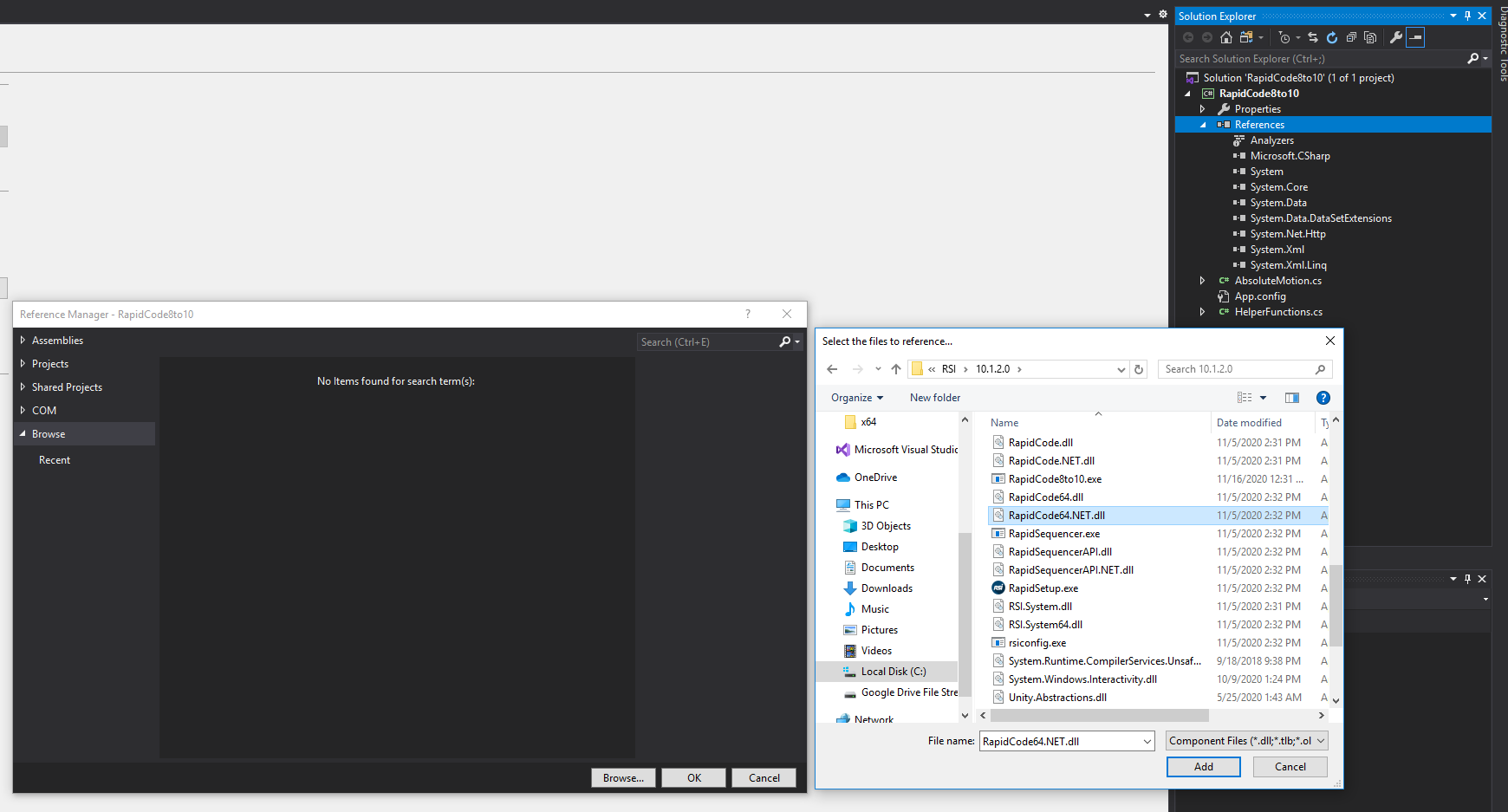Click the Pending Changes Filter clock icon
Screen dimensions: 1508x812
coord(1284,37)
